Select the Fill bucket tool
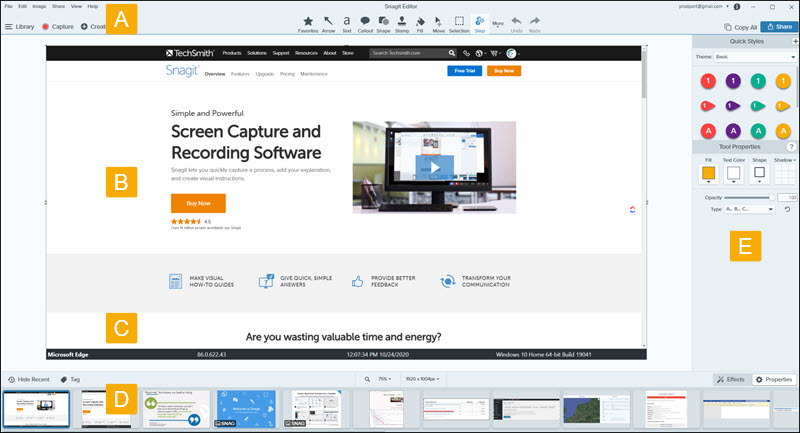The height and width of the screenshot is (433, 800). [420, 24]
